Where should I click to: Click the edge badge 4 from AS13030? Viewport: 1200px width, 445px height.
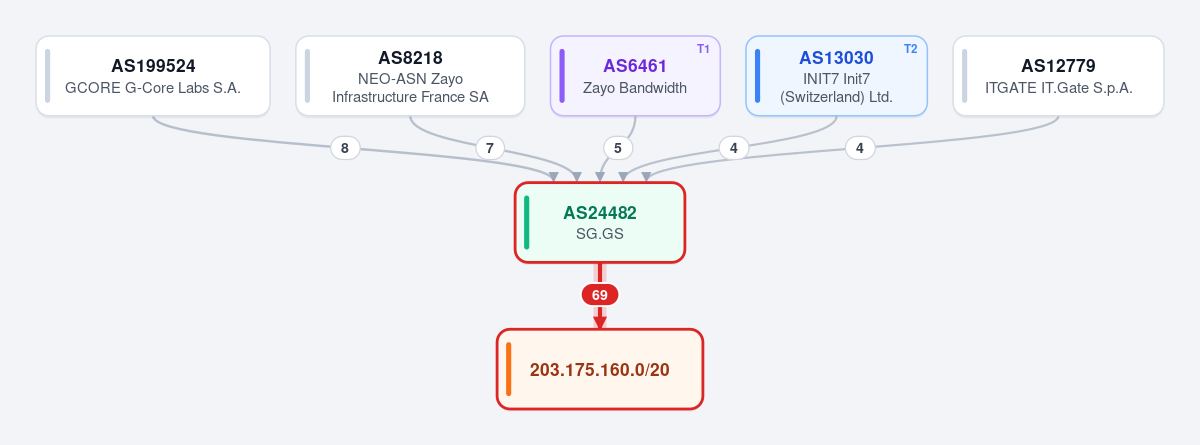(x=734, y=148)
